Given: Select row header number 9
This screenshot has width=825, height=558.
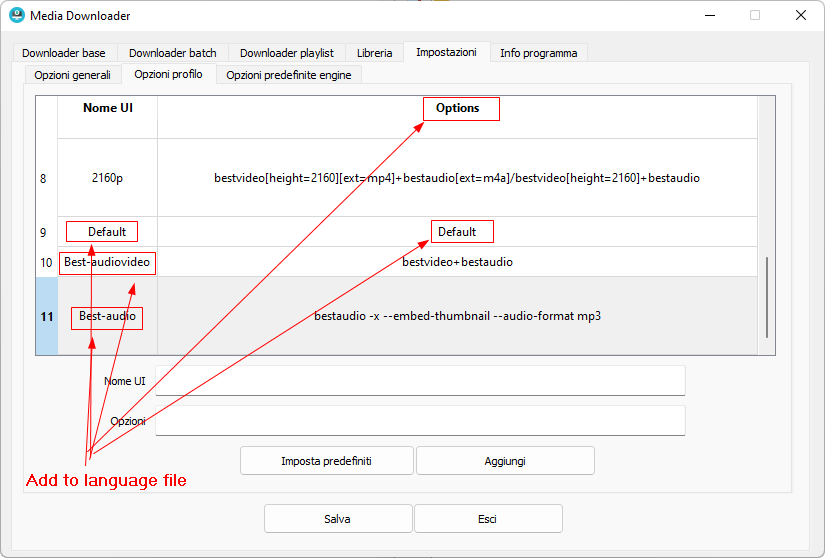Looking at the screenshot, I should (47, 232).
